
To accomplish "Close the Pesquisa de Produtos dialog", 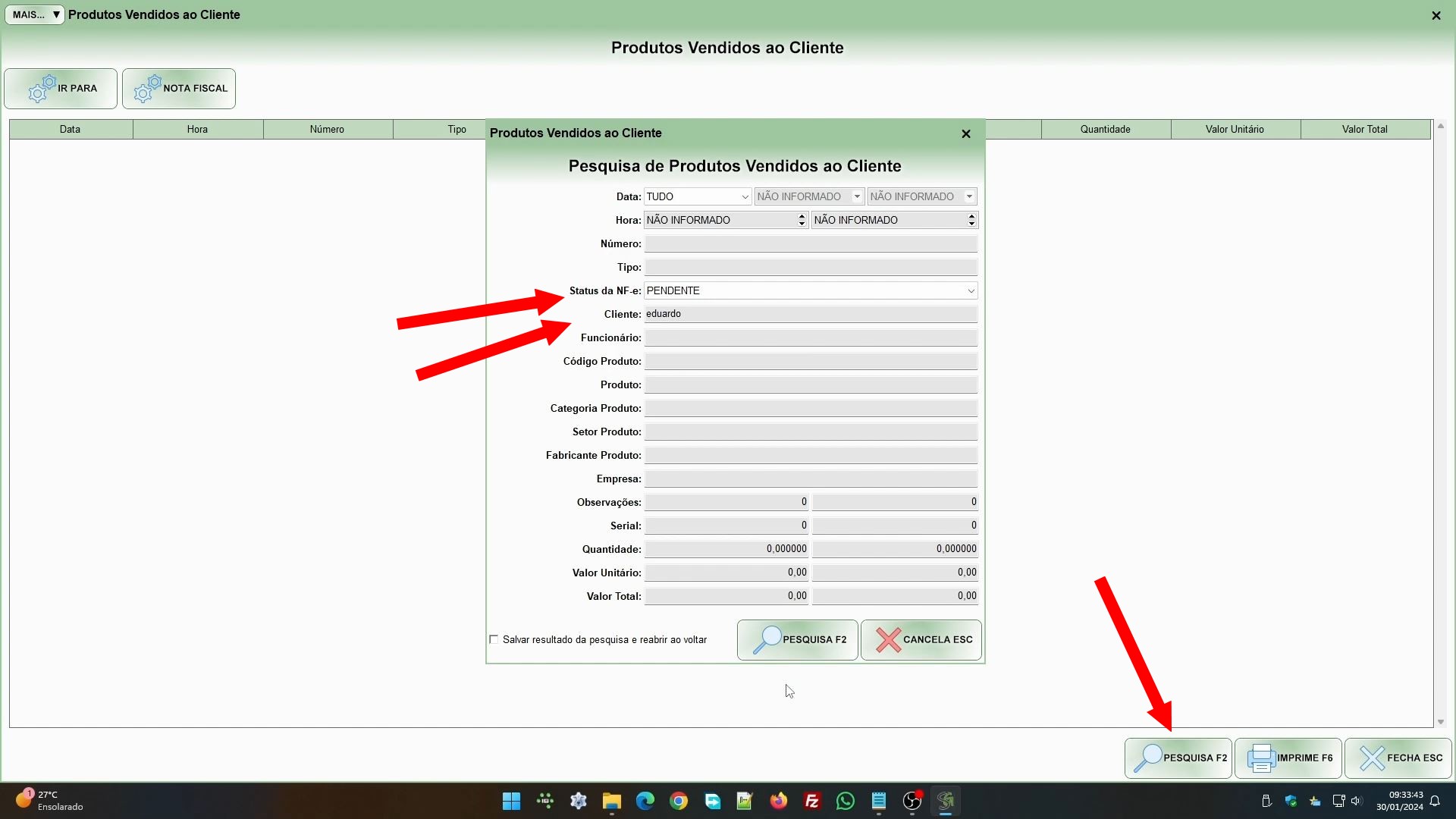I will (x=965, y=134).
